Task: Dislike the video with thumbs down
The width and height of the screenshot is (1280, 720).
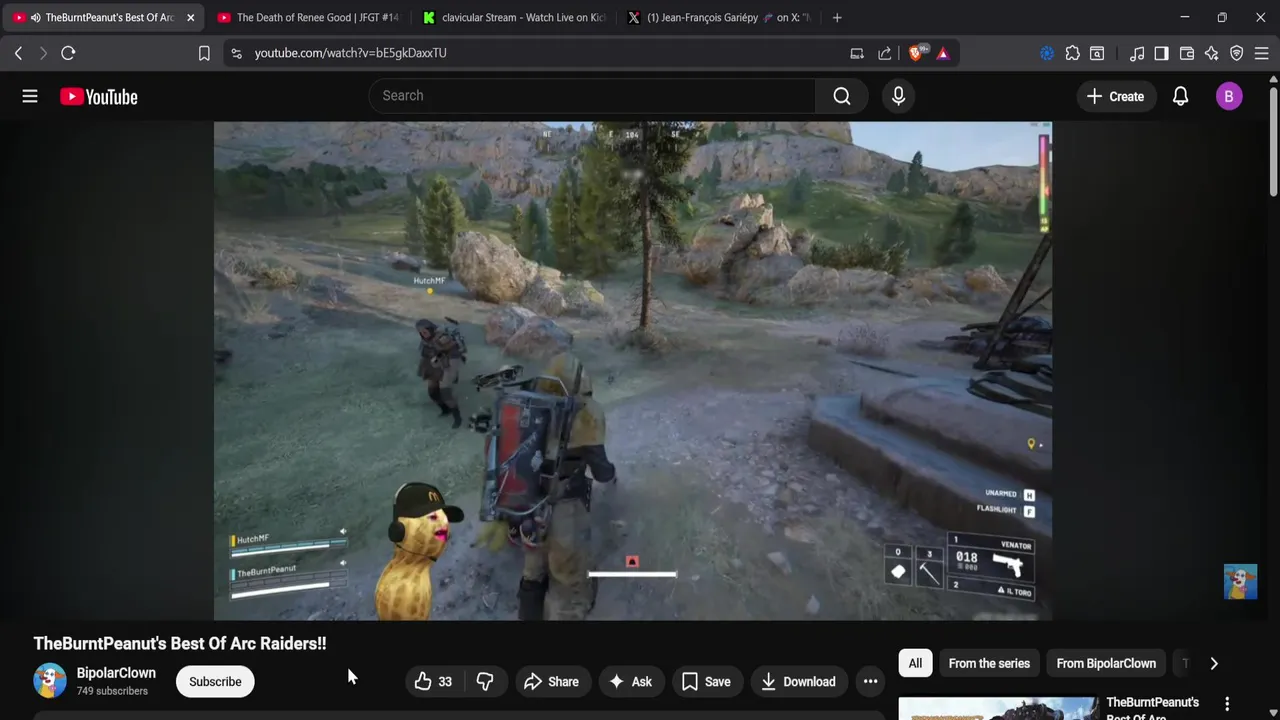Action: [x=485, y=682]
